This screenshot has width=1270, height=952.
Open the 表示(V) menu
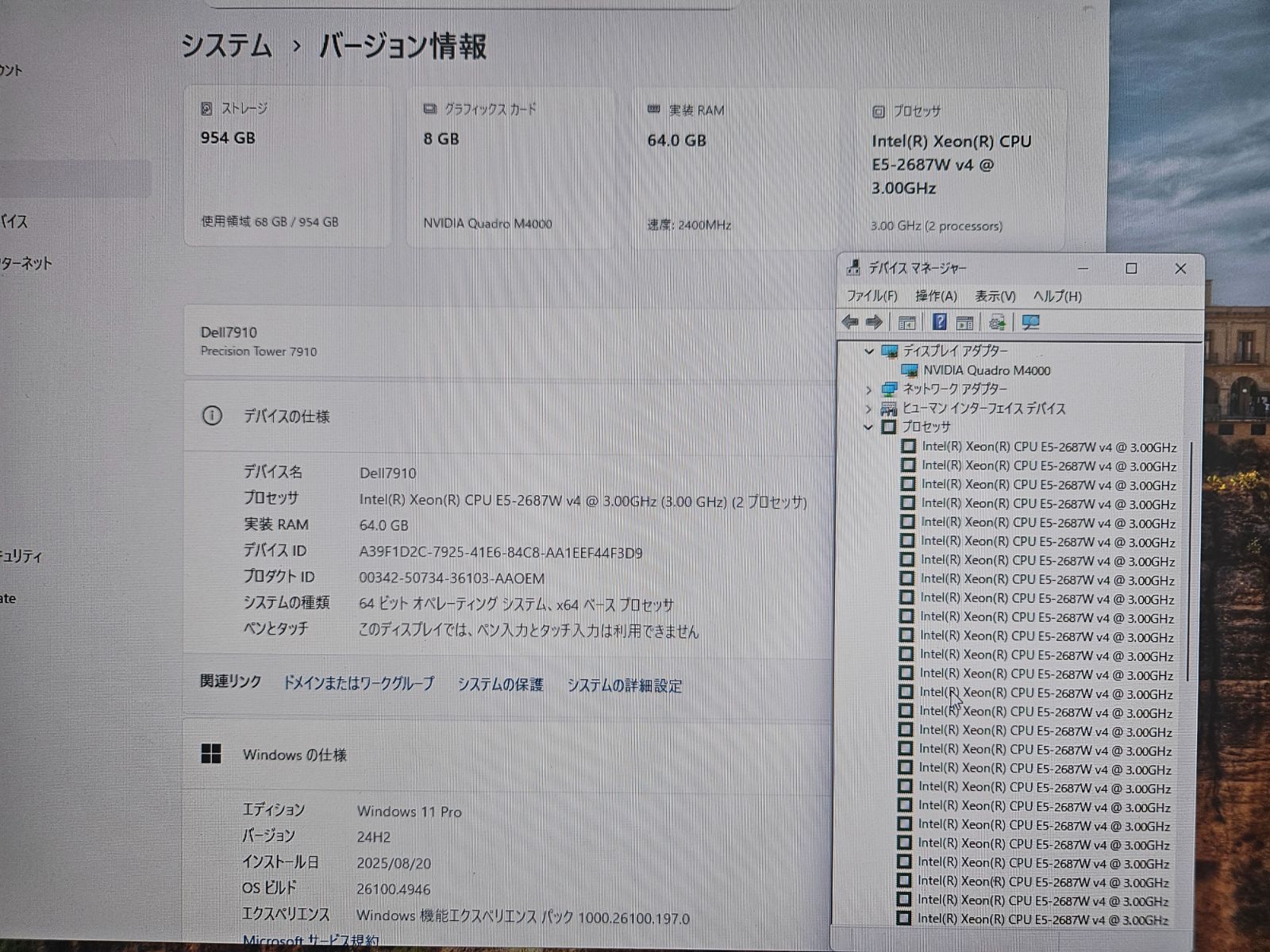[995, 296]
